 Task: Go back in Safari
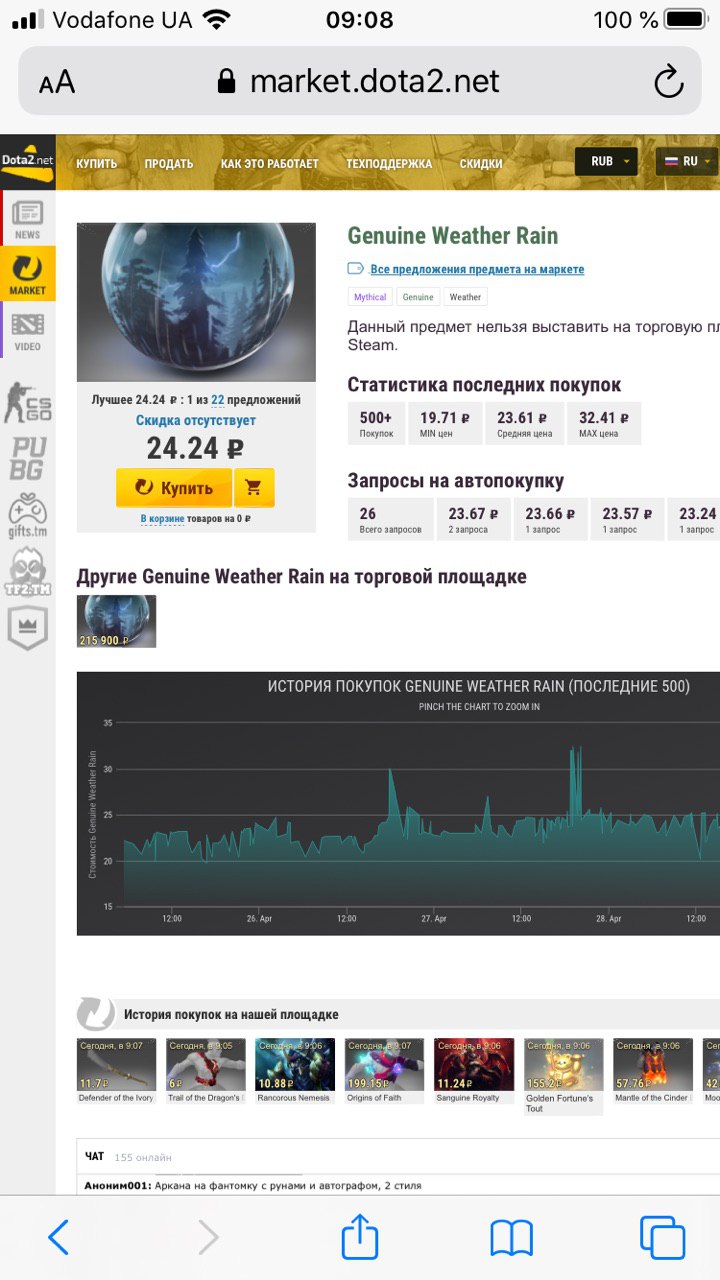click(59, 1238)
